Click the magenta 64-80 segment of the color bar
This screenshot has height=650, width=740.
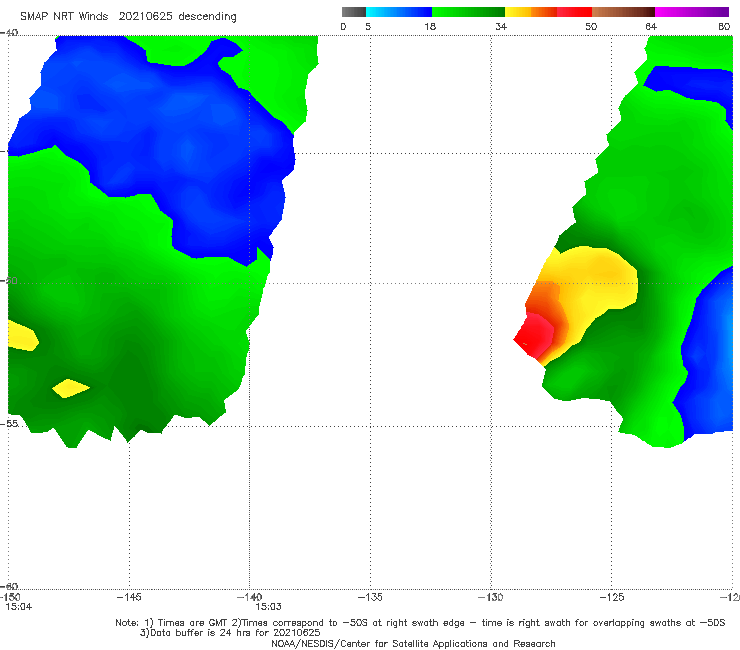[692, 12]
